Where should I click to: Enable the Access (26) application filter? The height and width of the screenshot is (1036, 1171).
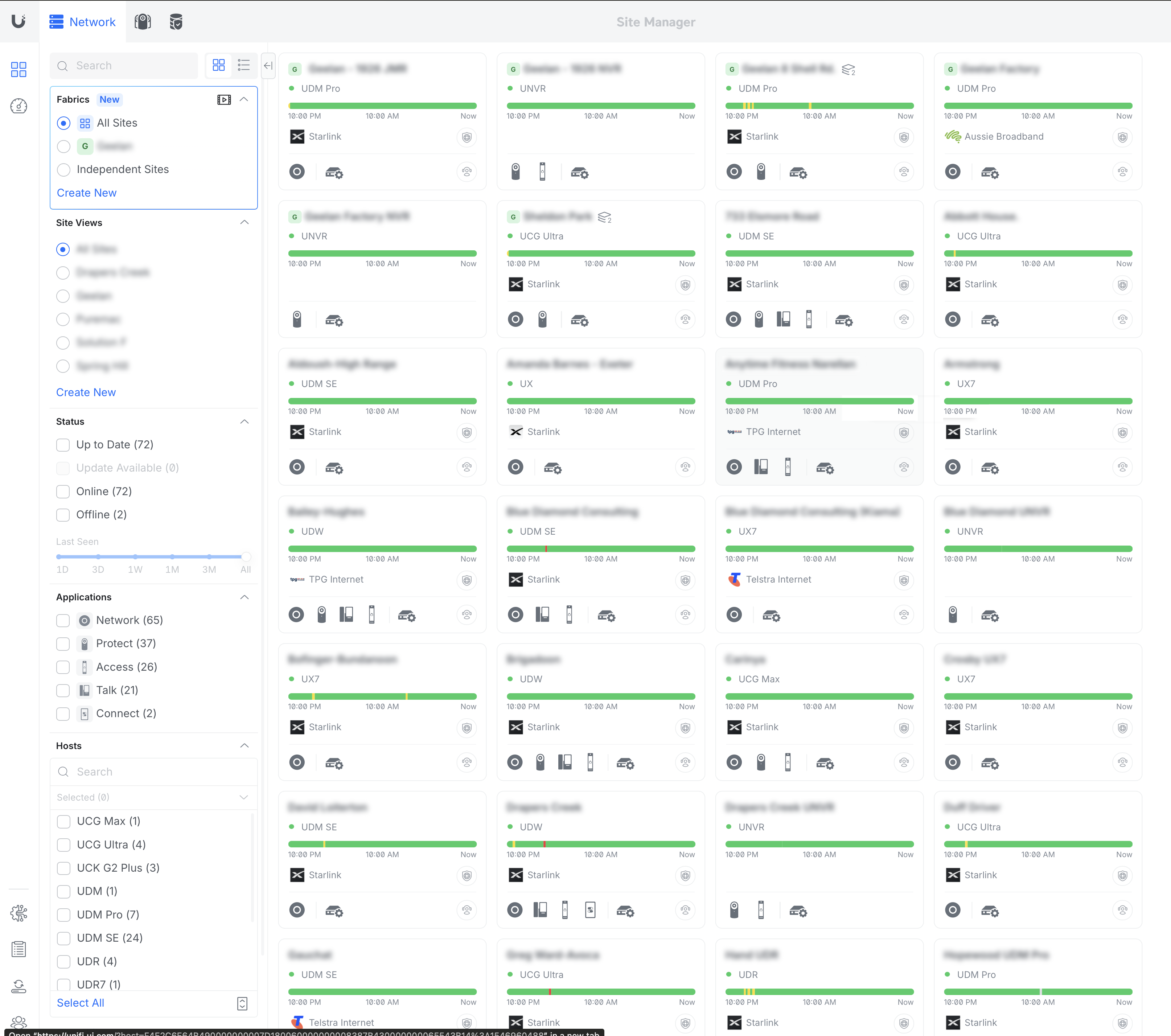[63, 667]
